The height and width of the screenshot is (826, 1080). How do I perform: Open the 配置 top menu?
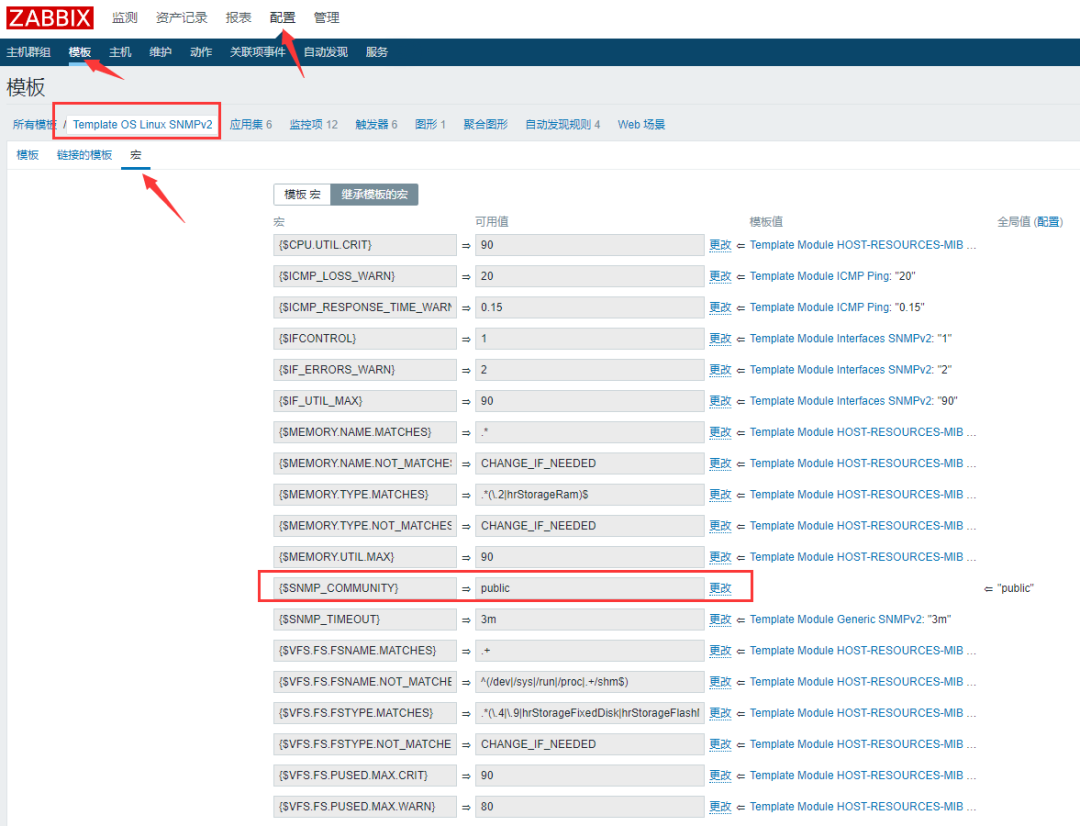point(282,18)
